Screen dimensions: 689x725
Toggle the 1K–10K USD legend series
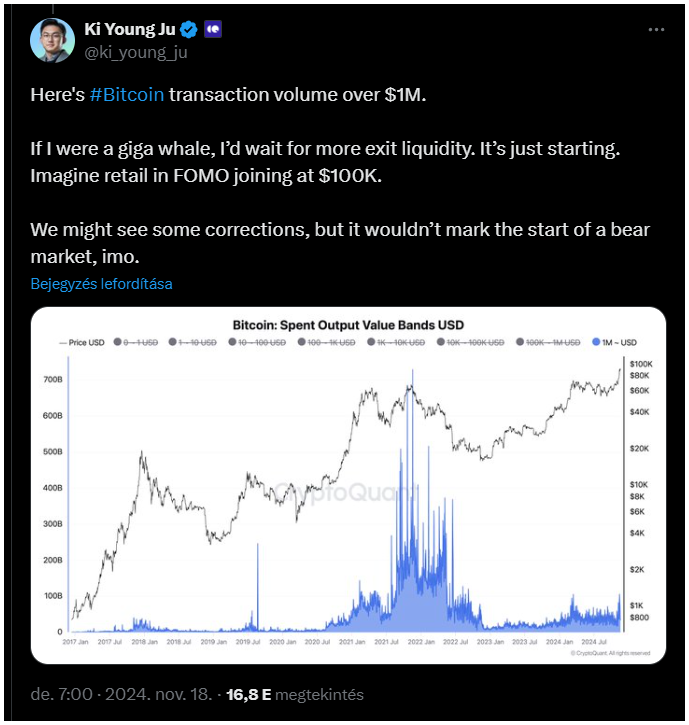coord(396,343)
